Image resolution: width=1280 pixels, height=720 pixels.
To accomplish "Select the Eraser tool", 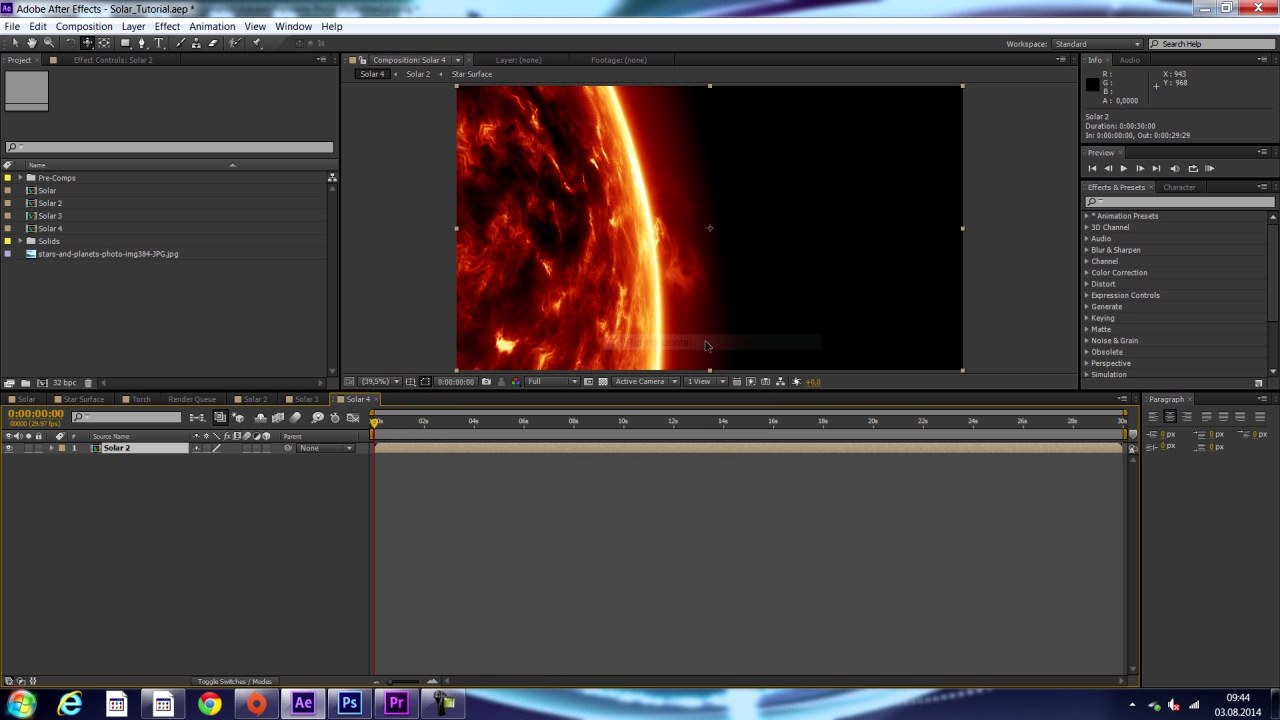I will [x=212, y=43].
